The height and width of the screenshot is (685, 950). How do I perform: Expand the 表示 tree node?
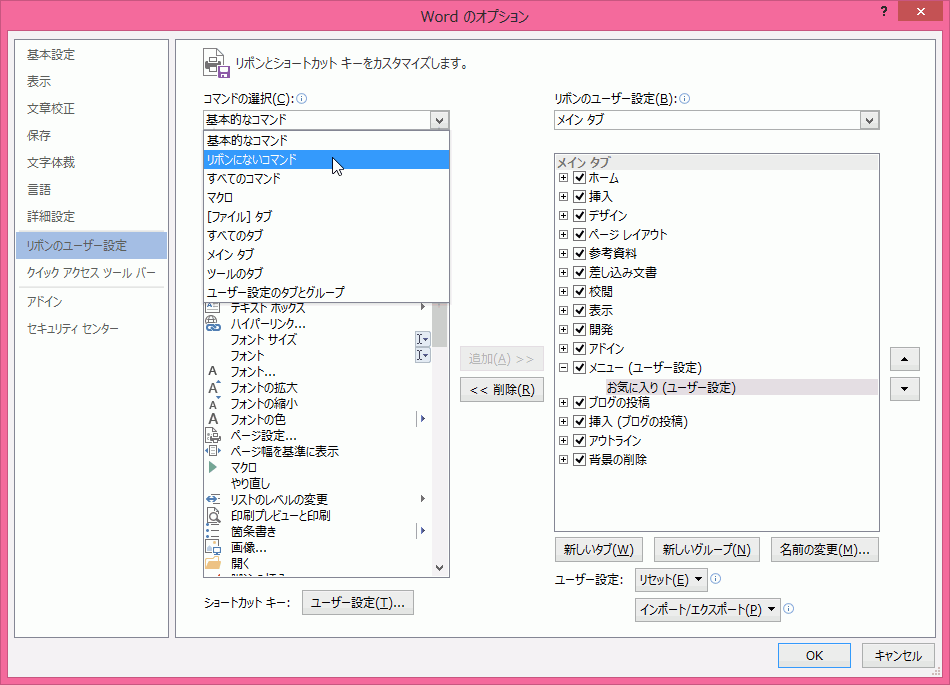click(563, 310)
